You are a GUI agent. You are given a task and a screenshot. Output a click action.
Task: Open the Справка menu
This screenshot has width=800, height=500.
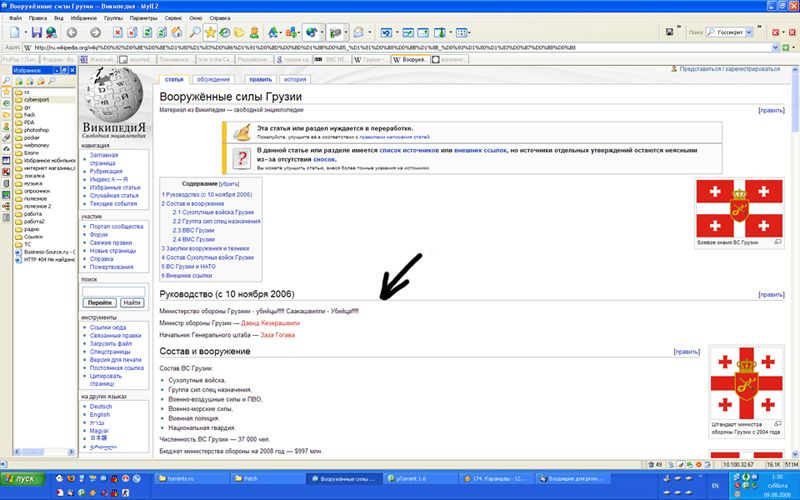220,18
